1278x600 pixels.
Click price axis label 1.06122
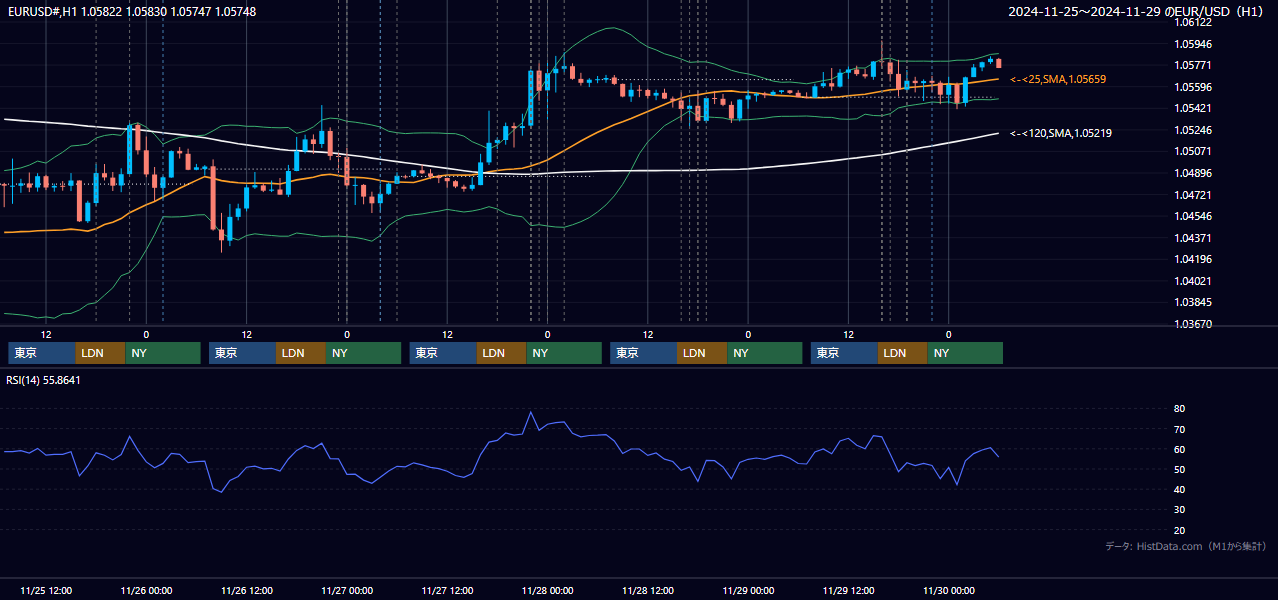[1194, 22]
